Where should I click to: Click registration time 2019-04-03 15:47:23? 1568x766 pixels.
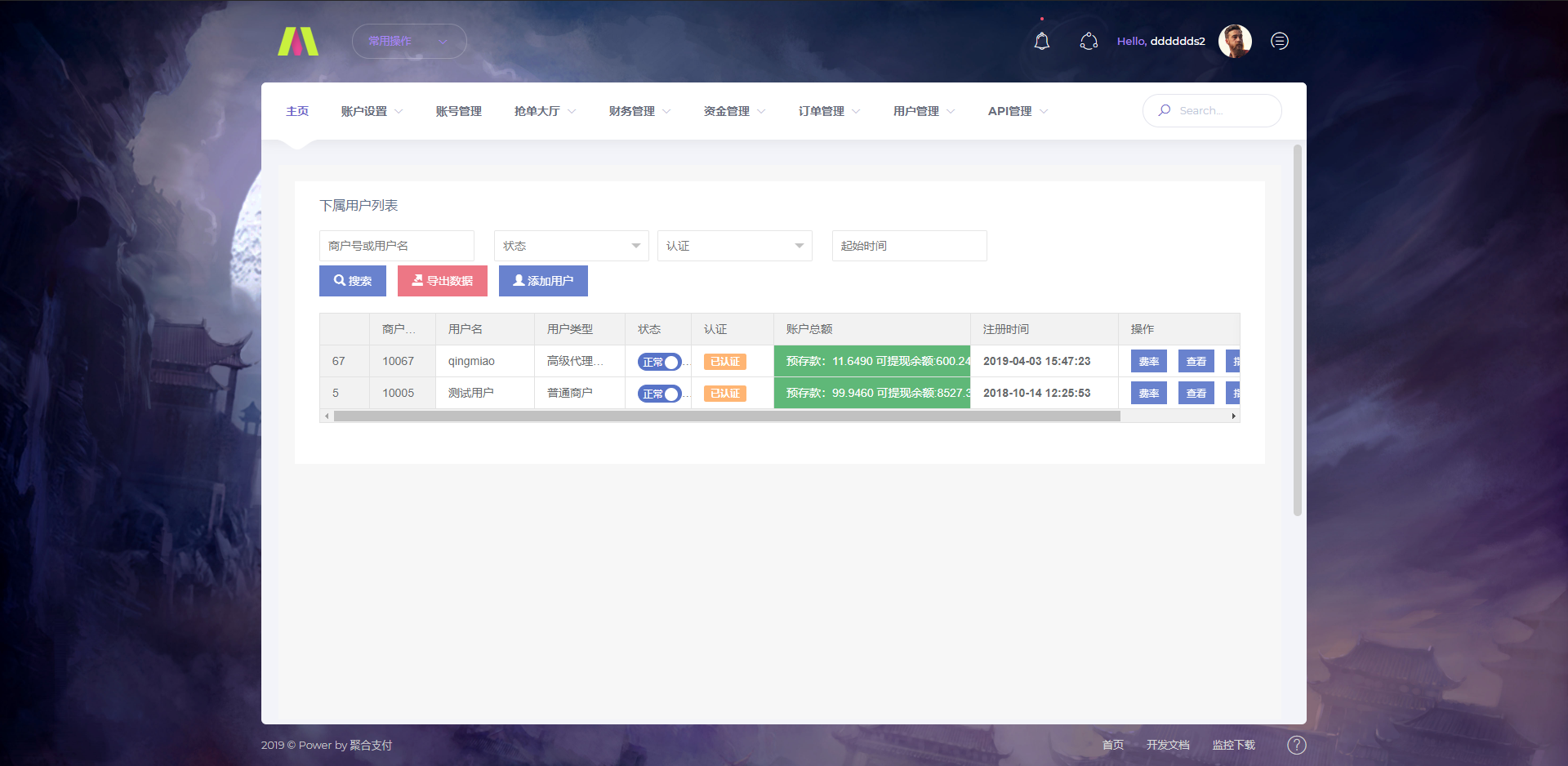[x=1037, y=361]
